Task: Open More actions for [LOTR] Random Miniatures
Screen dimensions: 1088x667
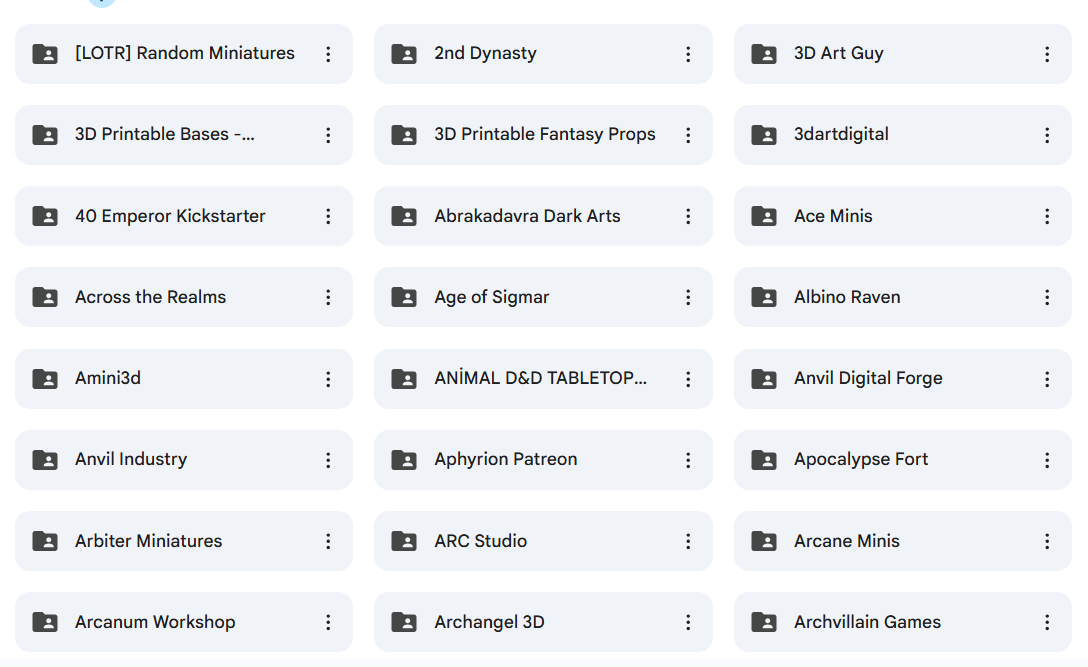Action: pyautogui.click(x=328, y=54)
